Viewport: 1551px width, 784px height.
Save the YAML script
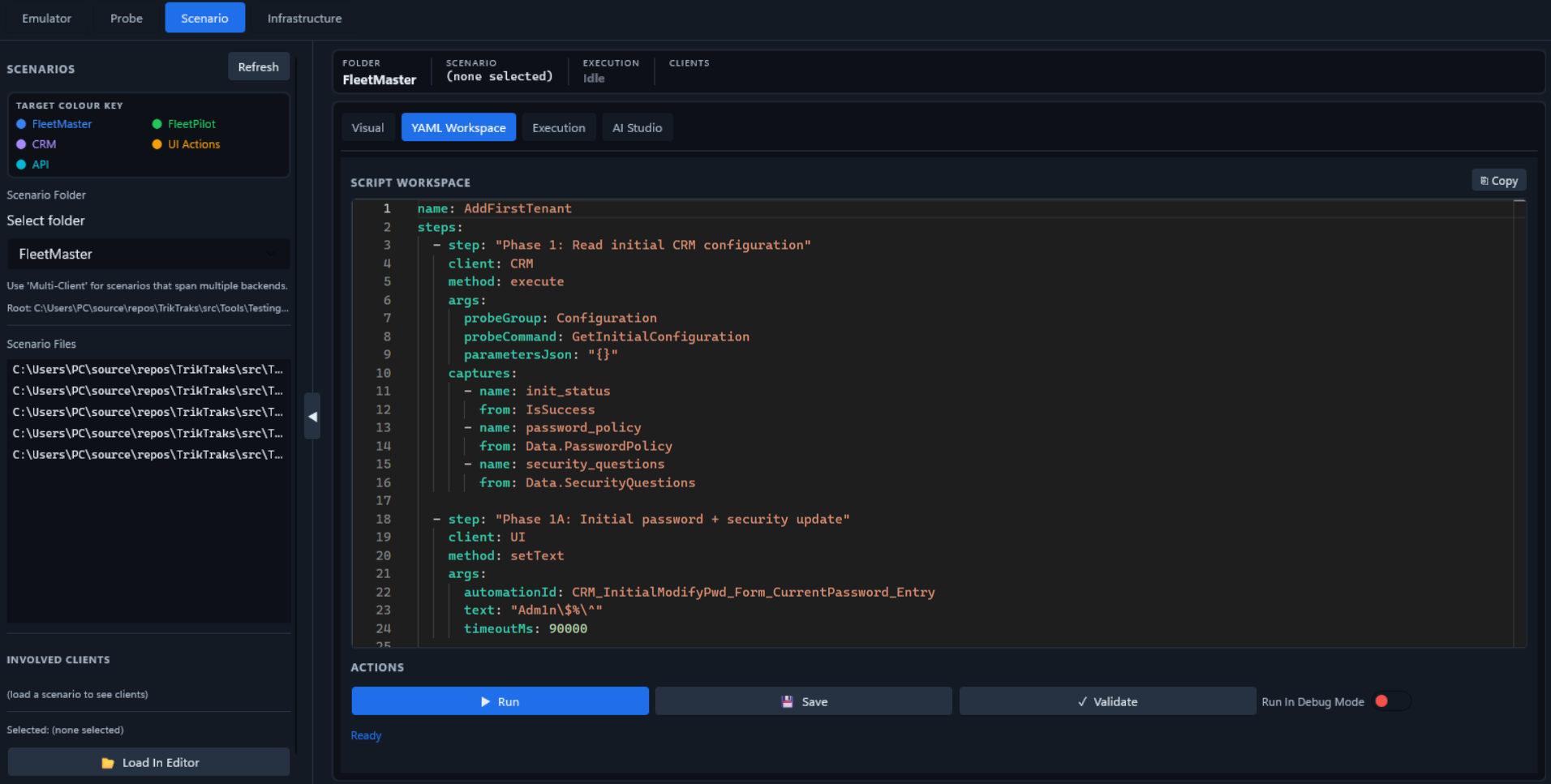803,701
